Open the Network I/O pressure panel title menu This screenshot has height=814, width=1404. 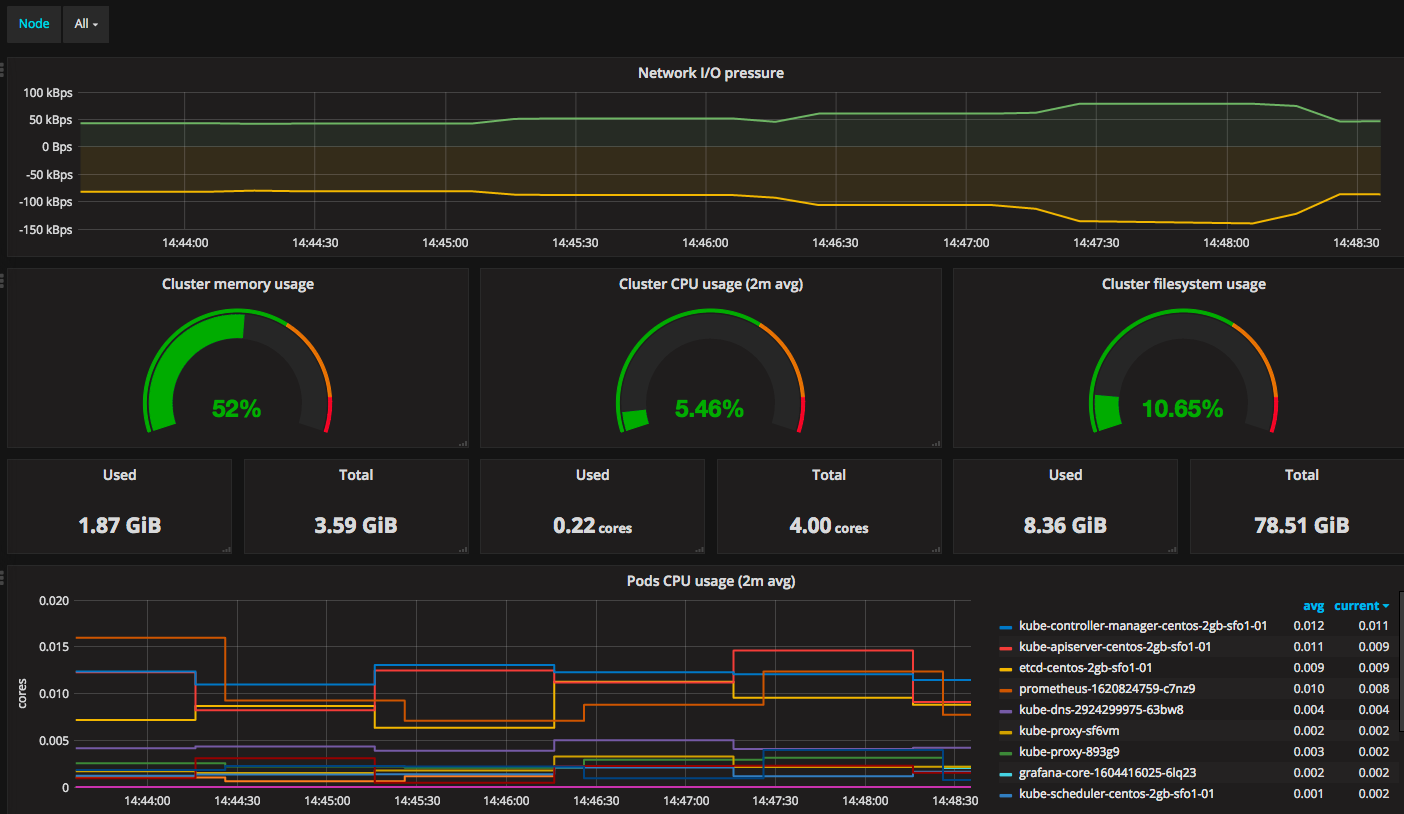point(710,73)
